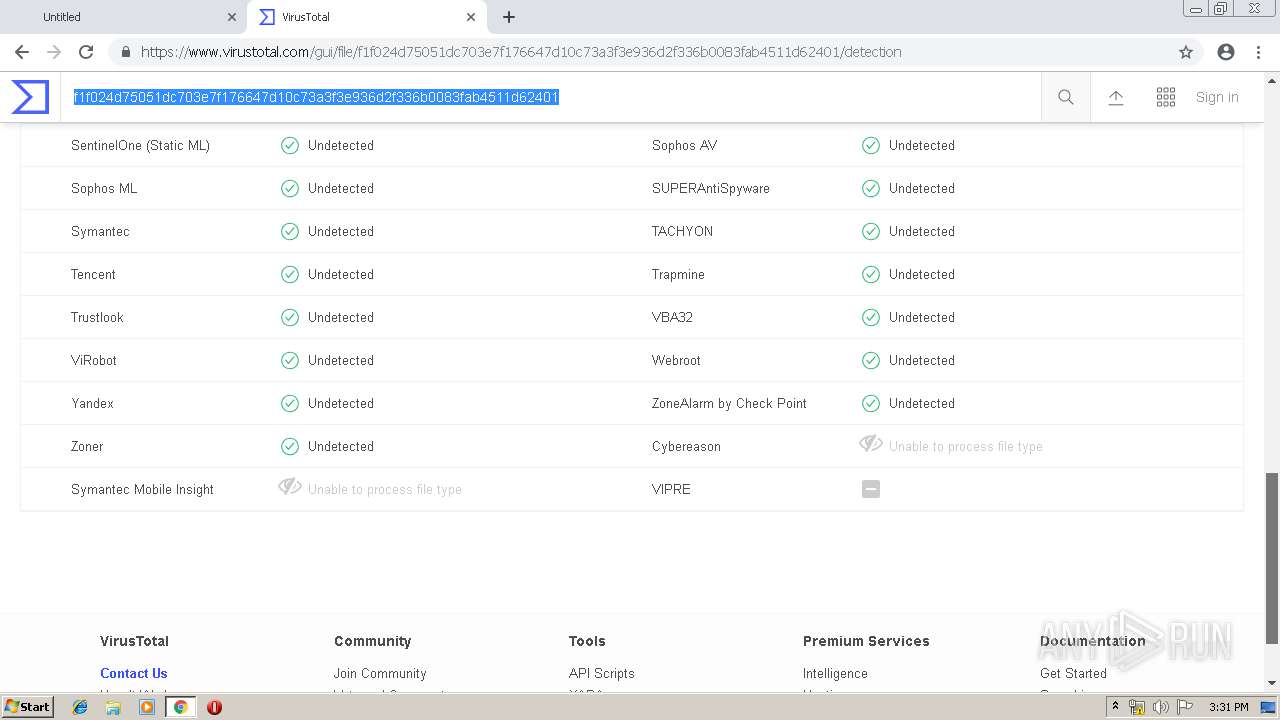Click Trapmine Undetected check icon
1280x720 pixels.
tap(871, 274)
